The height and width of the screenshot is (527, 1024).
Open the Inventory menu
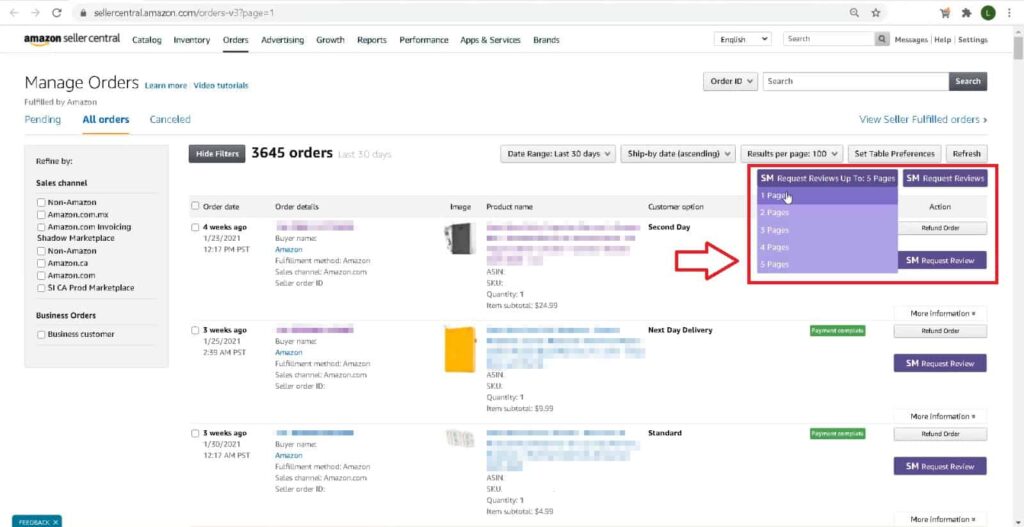(191, 40)
